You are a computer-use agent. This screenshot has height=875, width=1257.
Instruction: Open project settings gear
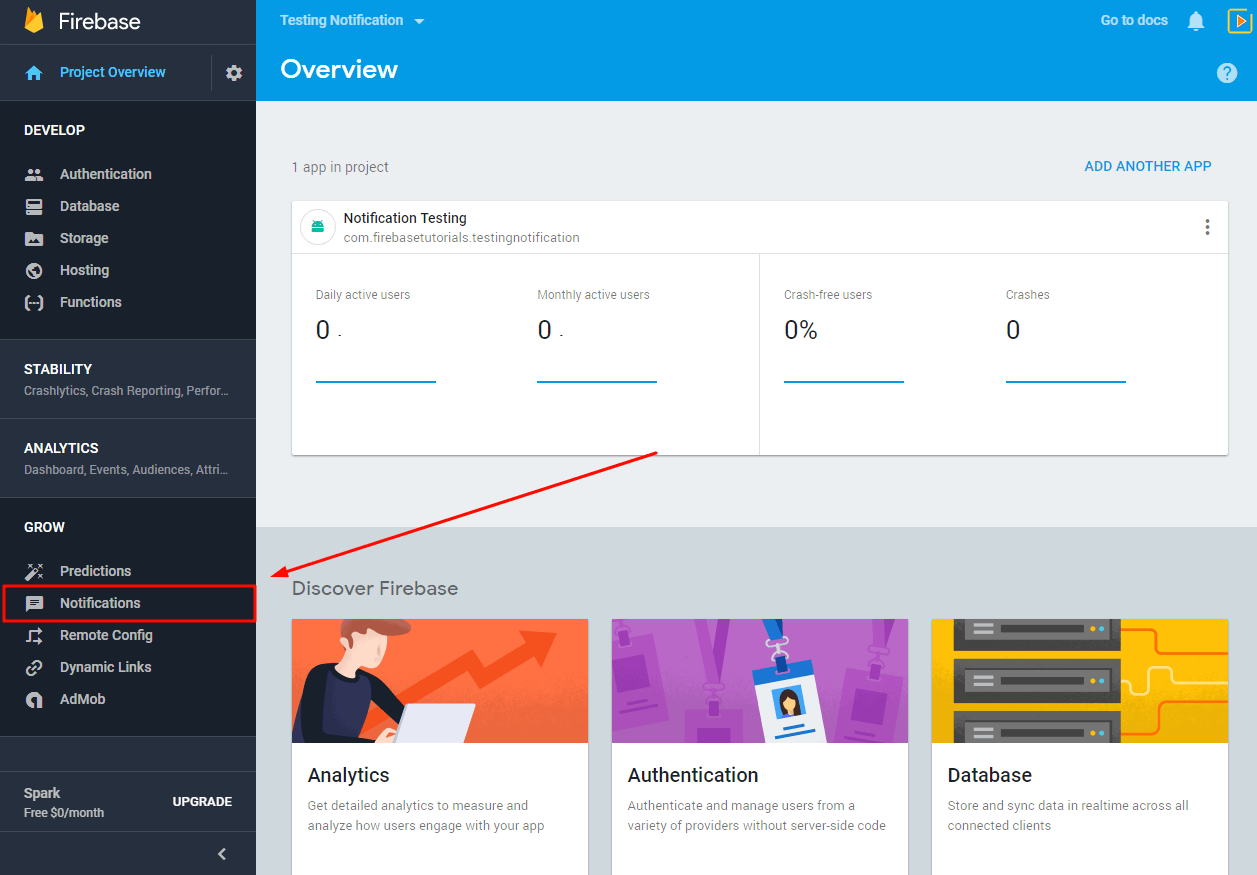click(x=233, y=72)
